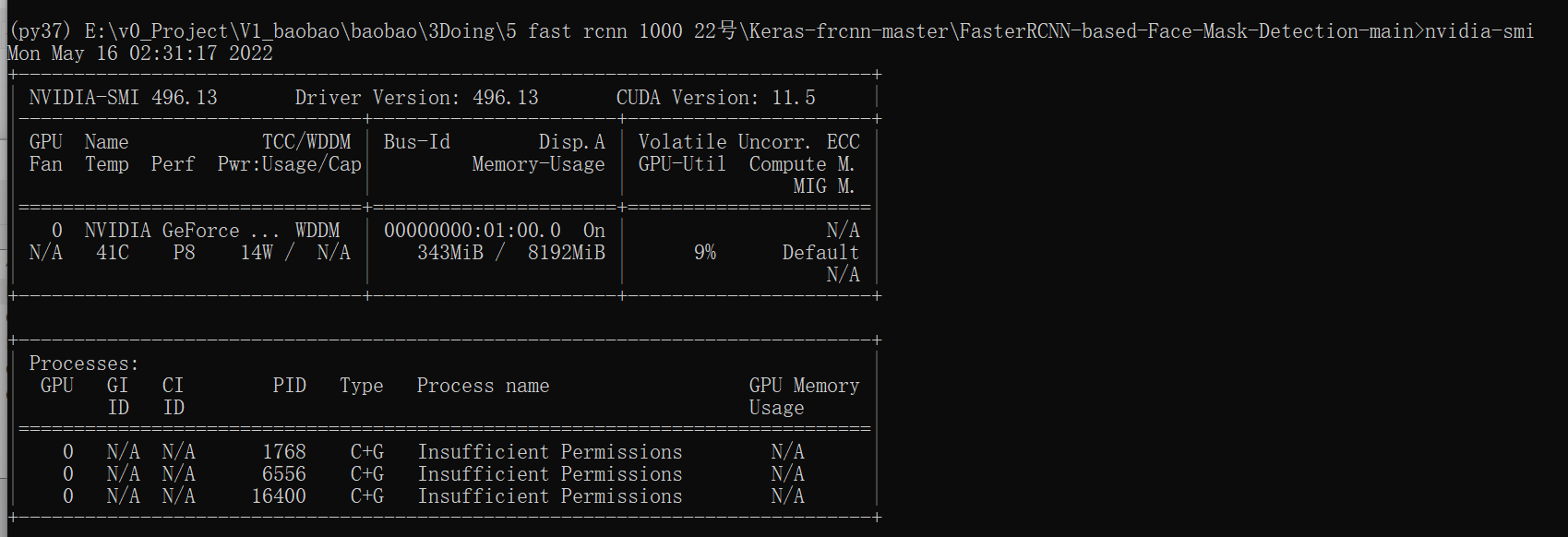
Task: Click the Default compute mode text
Action: click(x=820, y=253)
